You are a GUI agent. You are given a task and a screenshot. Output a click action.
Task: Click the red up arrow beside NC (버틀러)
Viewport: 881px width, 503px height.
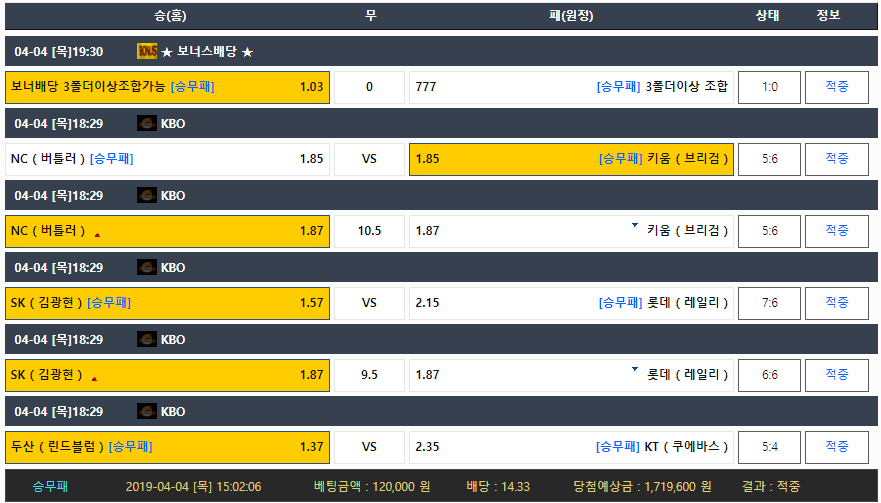click(x=97, y=235)
